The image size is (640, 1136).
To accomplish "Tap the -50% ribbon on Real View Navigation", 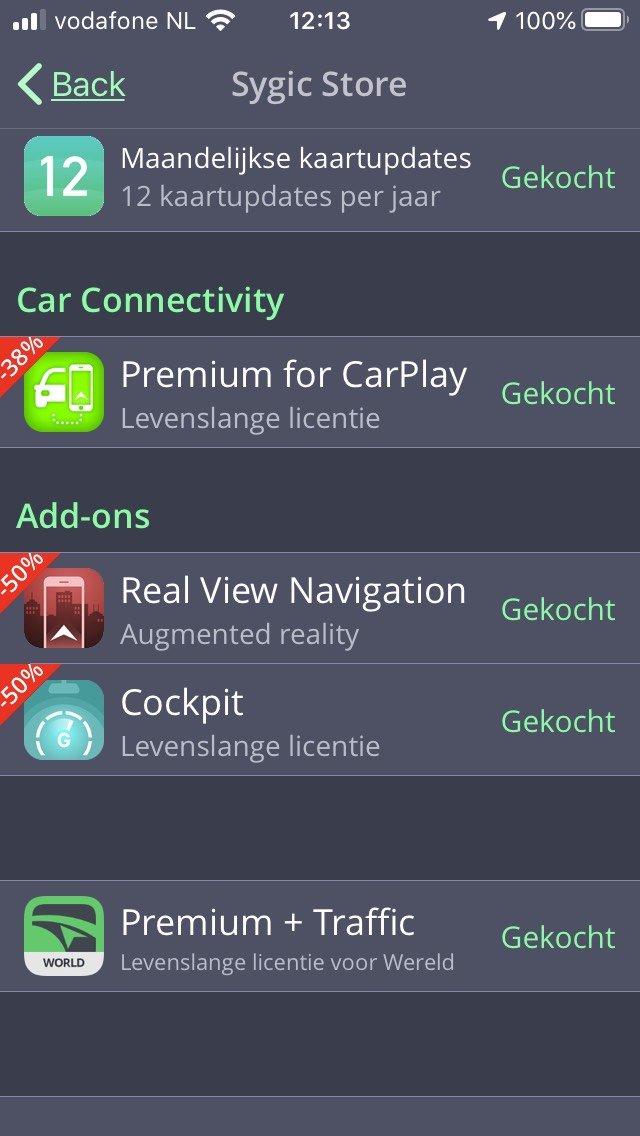I will pyautogui.click(x=22, y=574).
